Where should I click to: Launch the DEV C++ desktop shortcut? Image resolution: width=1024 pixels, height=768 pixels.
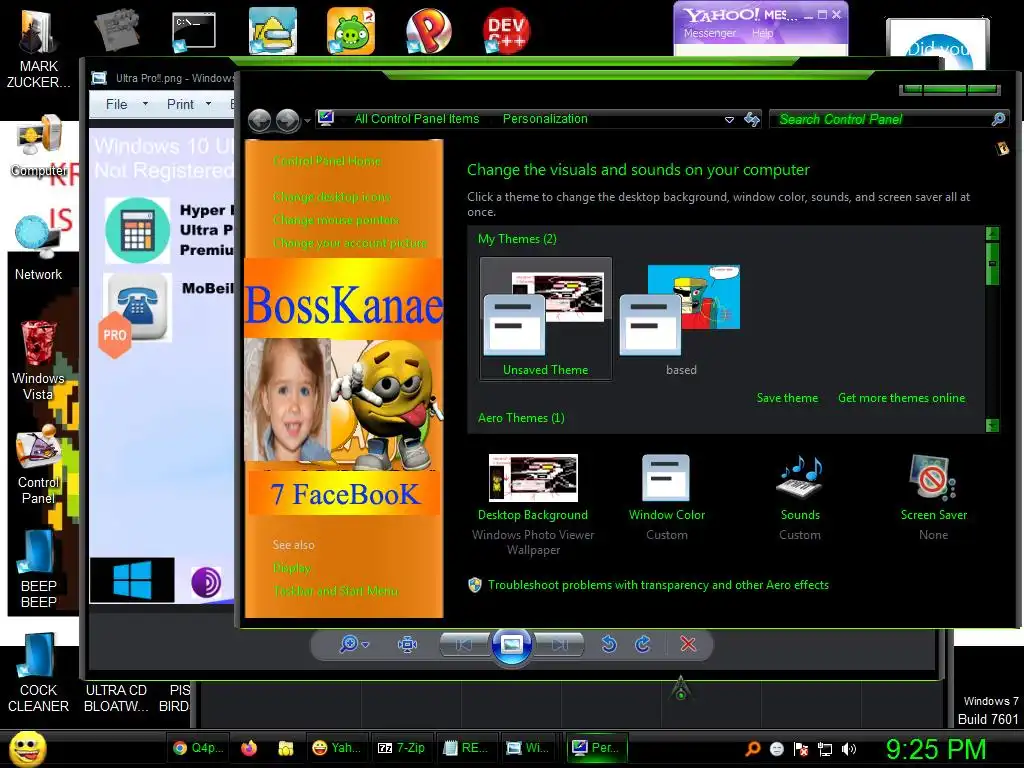point(506,31)
